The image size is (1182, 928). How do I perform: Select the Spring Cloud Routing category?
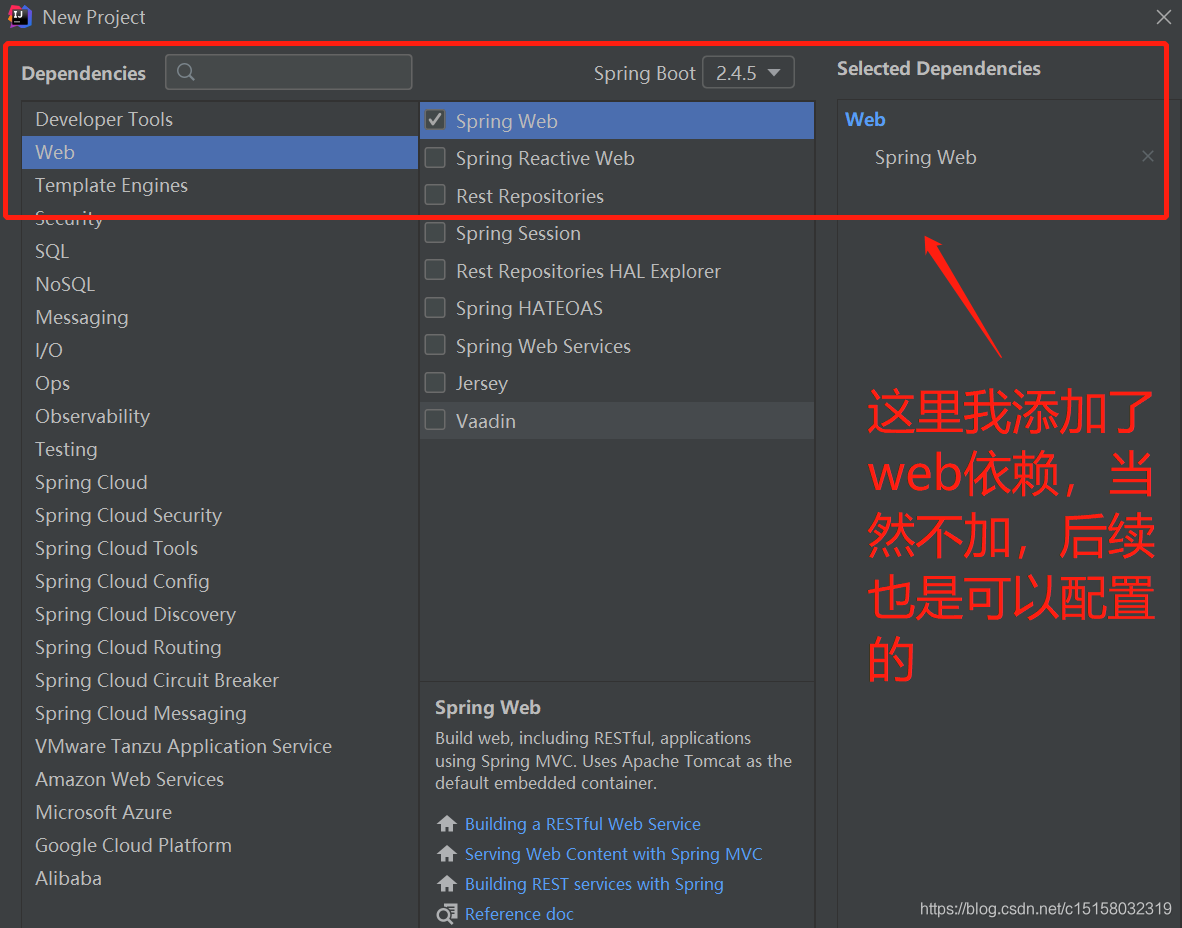pos(219,648)
